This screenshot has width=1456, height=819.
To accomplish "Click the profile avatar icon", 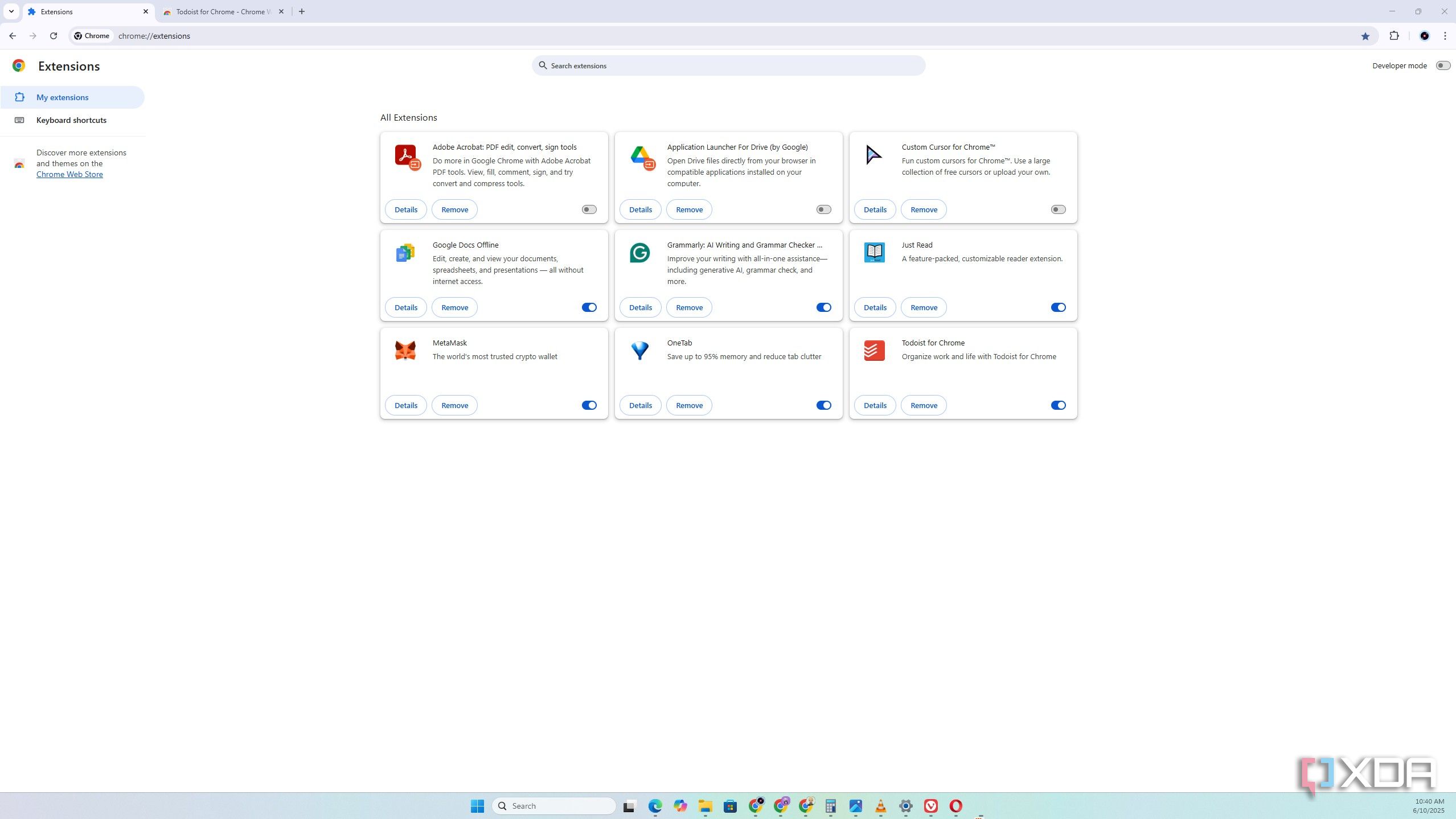I will pos(1424,36).
